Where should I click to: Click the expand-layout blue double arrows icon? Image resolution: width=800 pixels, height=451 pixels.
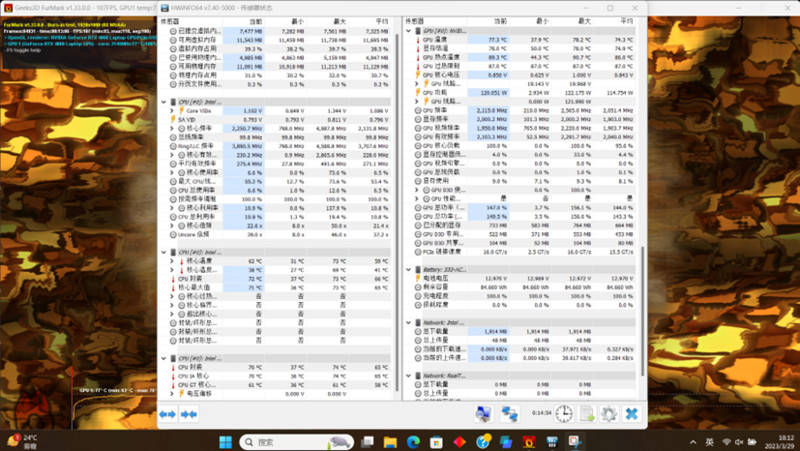pos(167,414)
